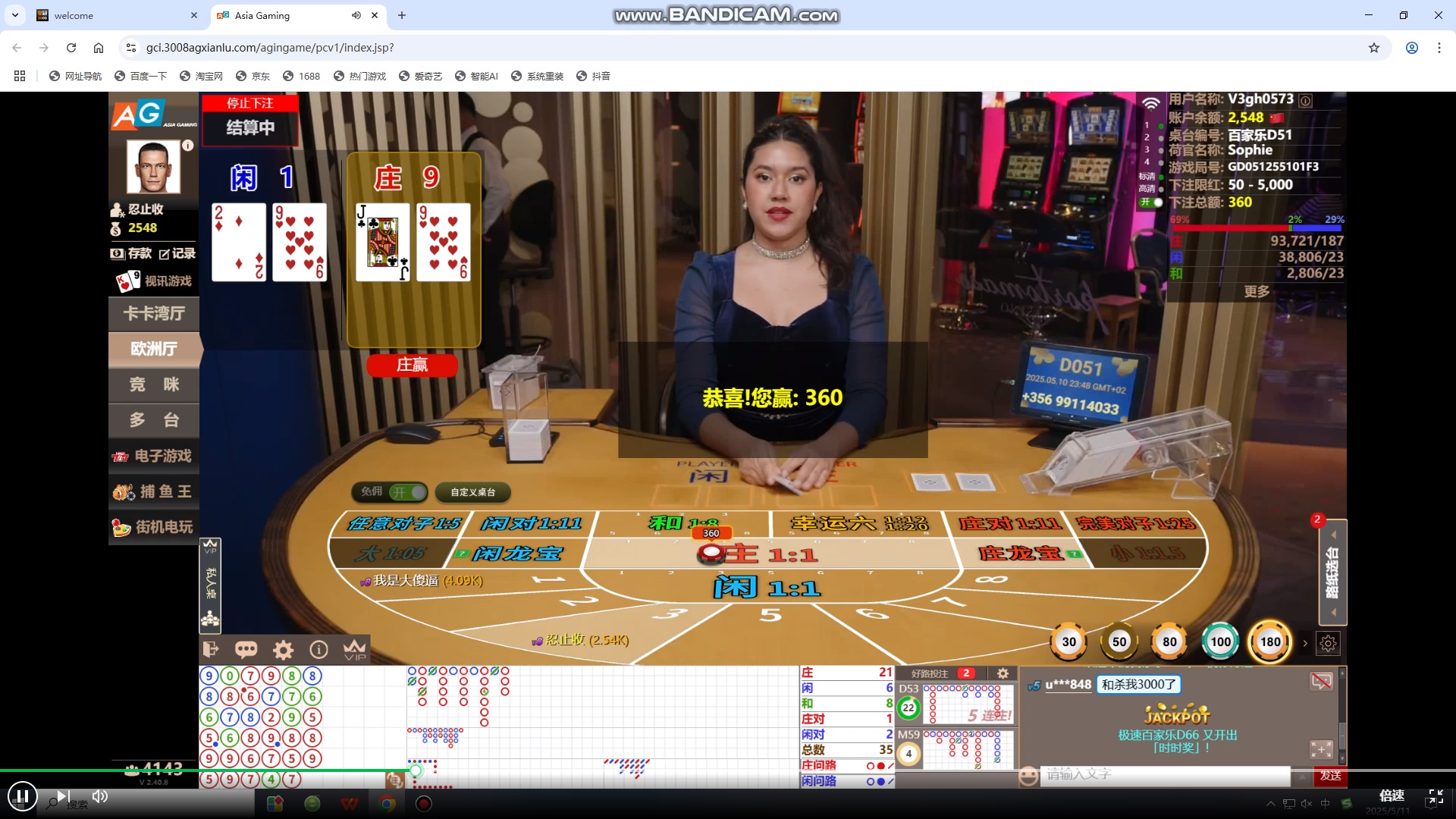Image resolution: width=1456 pixels, height=819 pixels.
Task: Toggle chat mute icon in chat panel
Action: 1321,681
